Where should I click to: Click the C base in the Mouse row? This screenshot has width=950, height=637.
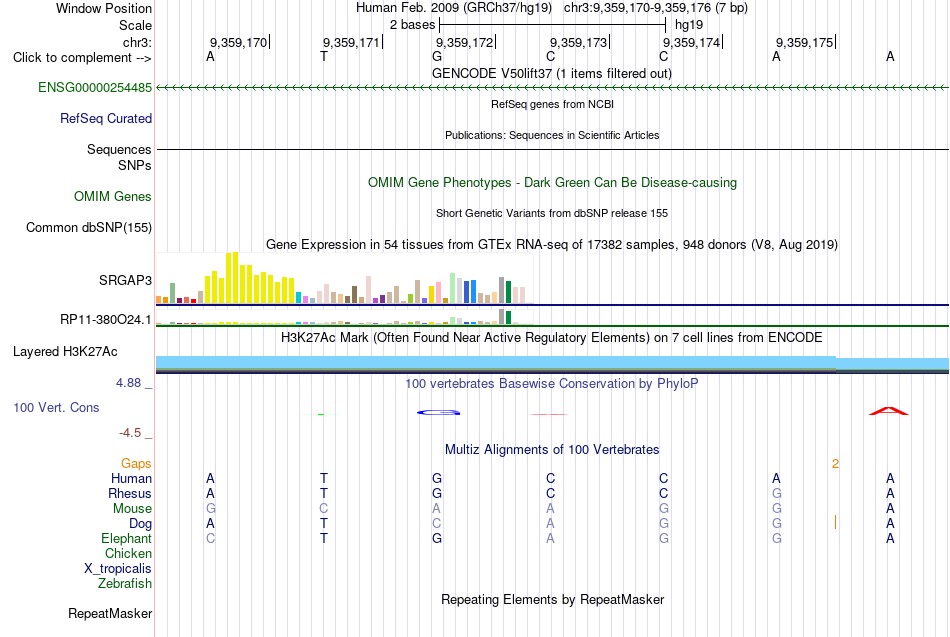pyautogui.click(x=324, y=509)
